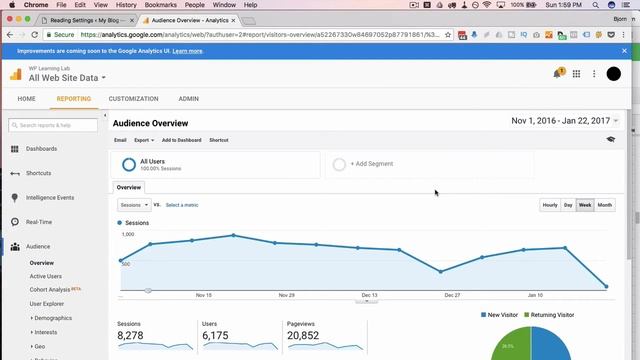Expand the Interests tree item
The image size is (640, 360).
pyautogui.click(x=44, y=332)
